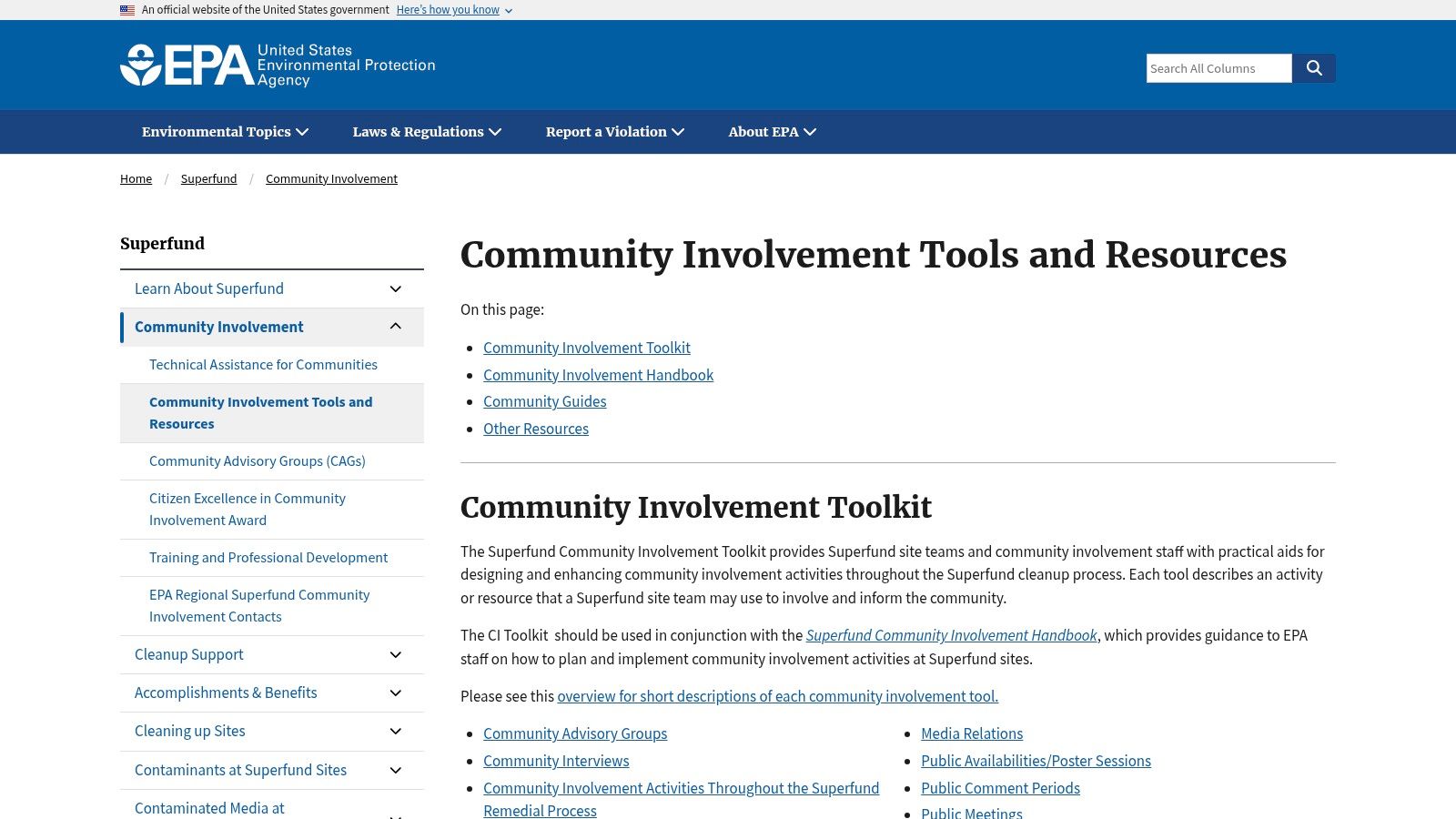Open Public Comment Periods link
1456x819 pixels.
tap(1000, 788)
